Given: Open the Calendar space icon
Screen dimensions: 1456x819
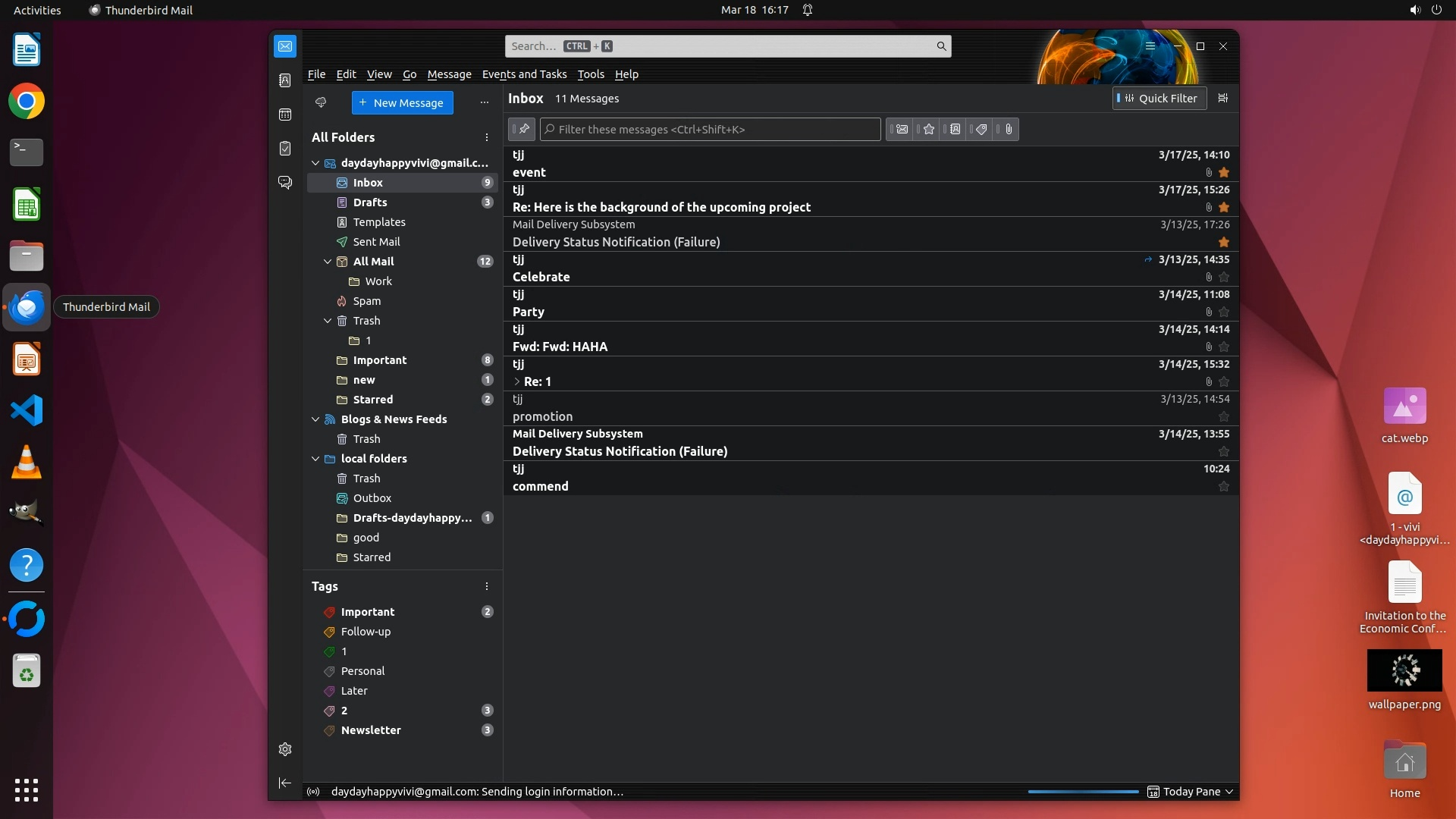Looking at the screenshot, I should [285, 115].
